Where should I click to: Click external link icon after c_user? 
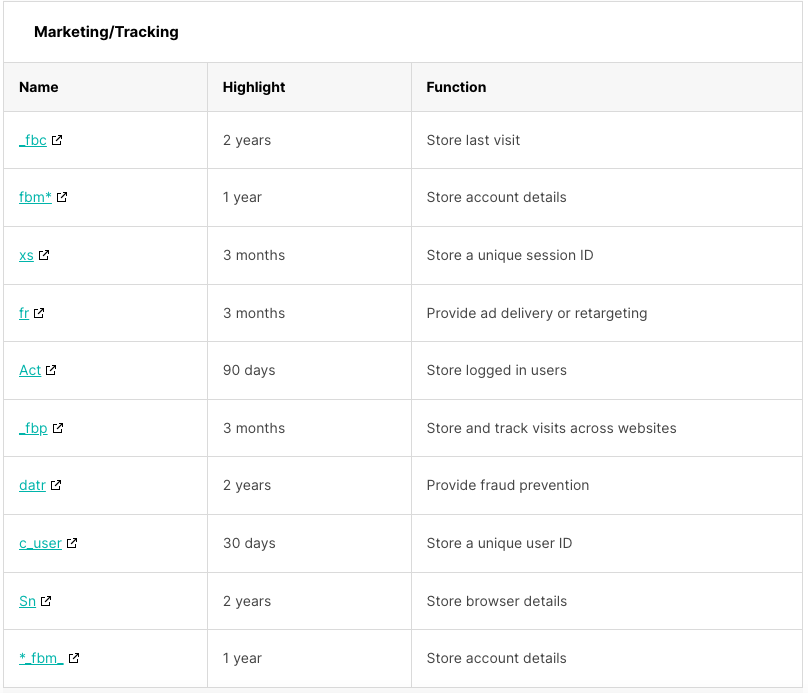tap(72, 543)
